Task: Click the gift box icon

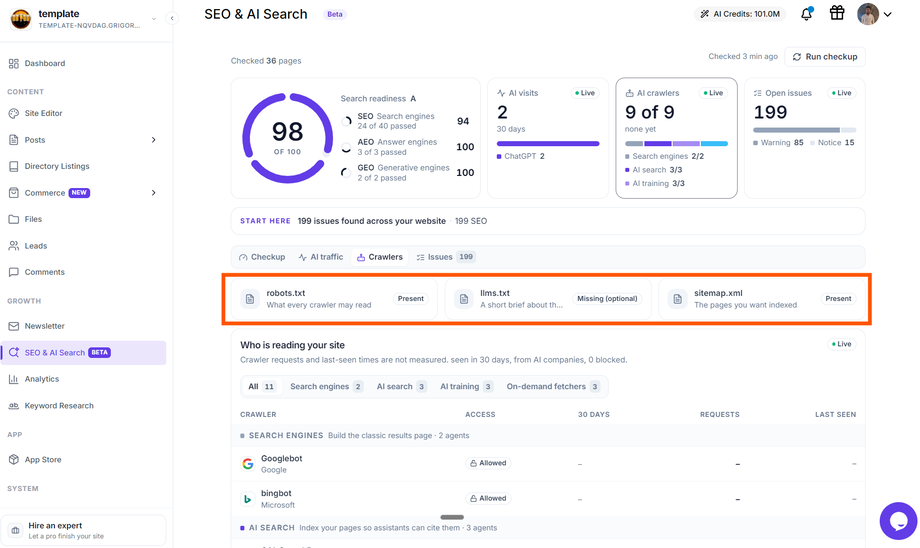Action: (837, 13)
